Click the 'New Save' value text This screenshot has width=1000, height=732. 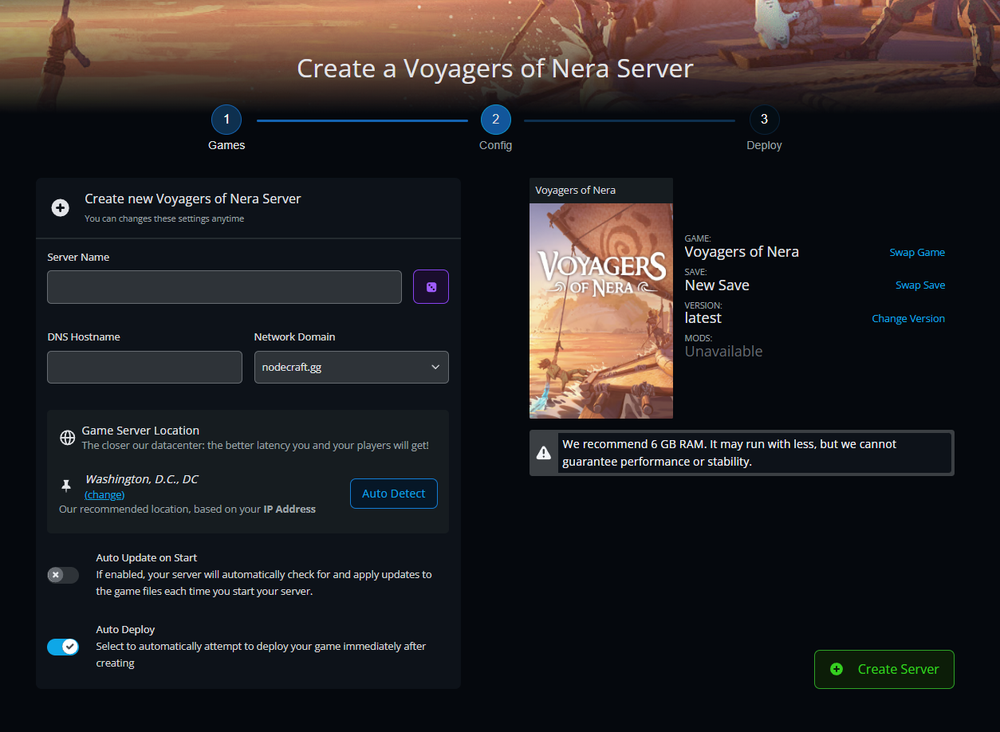coord(717,285)
